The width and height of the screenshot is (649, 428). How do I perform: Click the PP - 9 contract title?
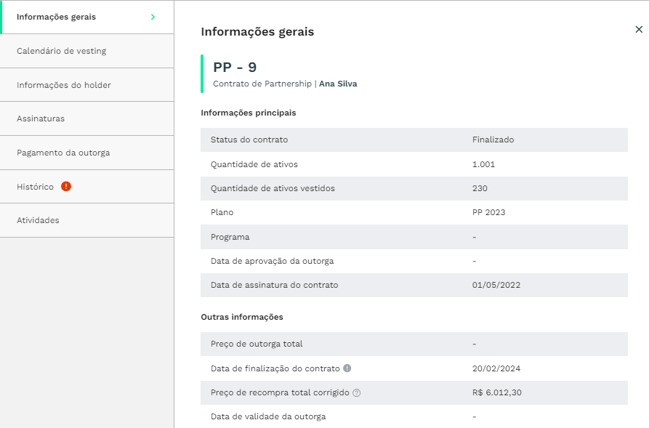[235, 67]
